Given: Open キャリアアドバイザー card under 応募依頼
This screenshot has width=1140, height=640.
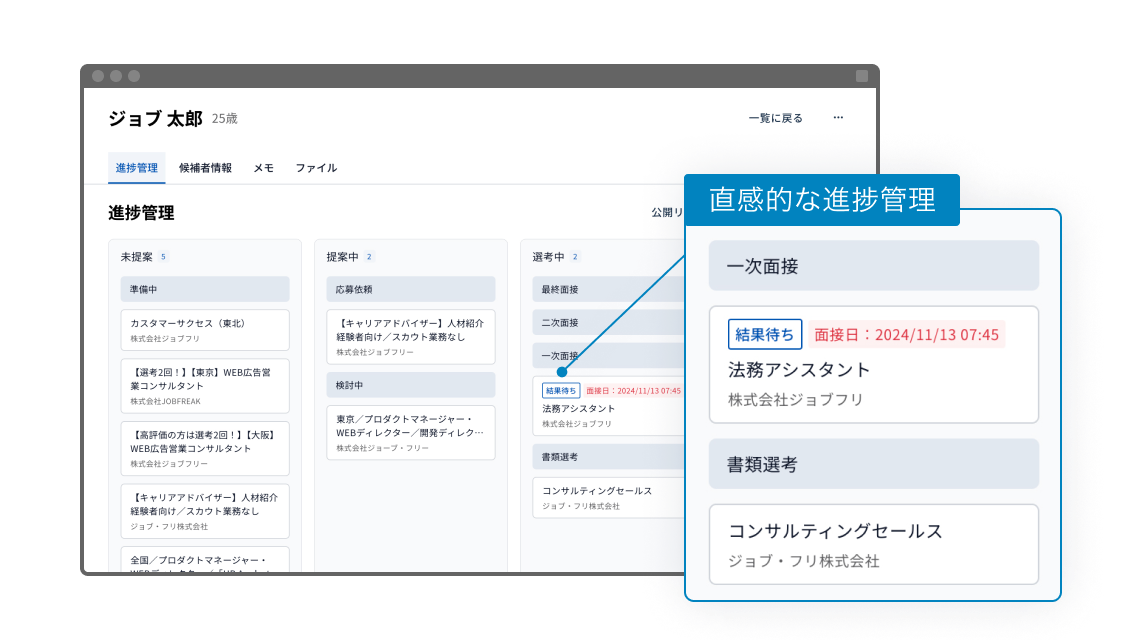Looking at the screenshot, I should (411, 337).
